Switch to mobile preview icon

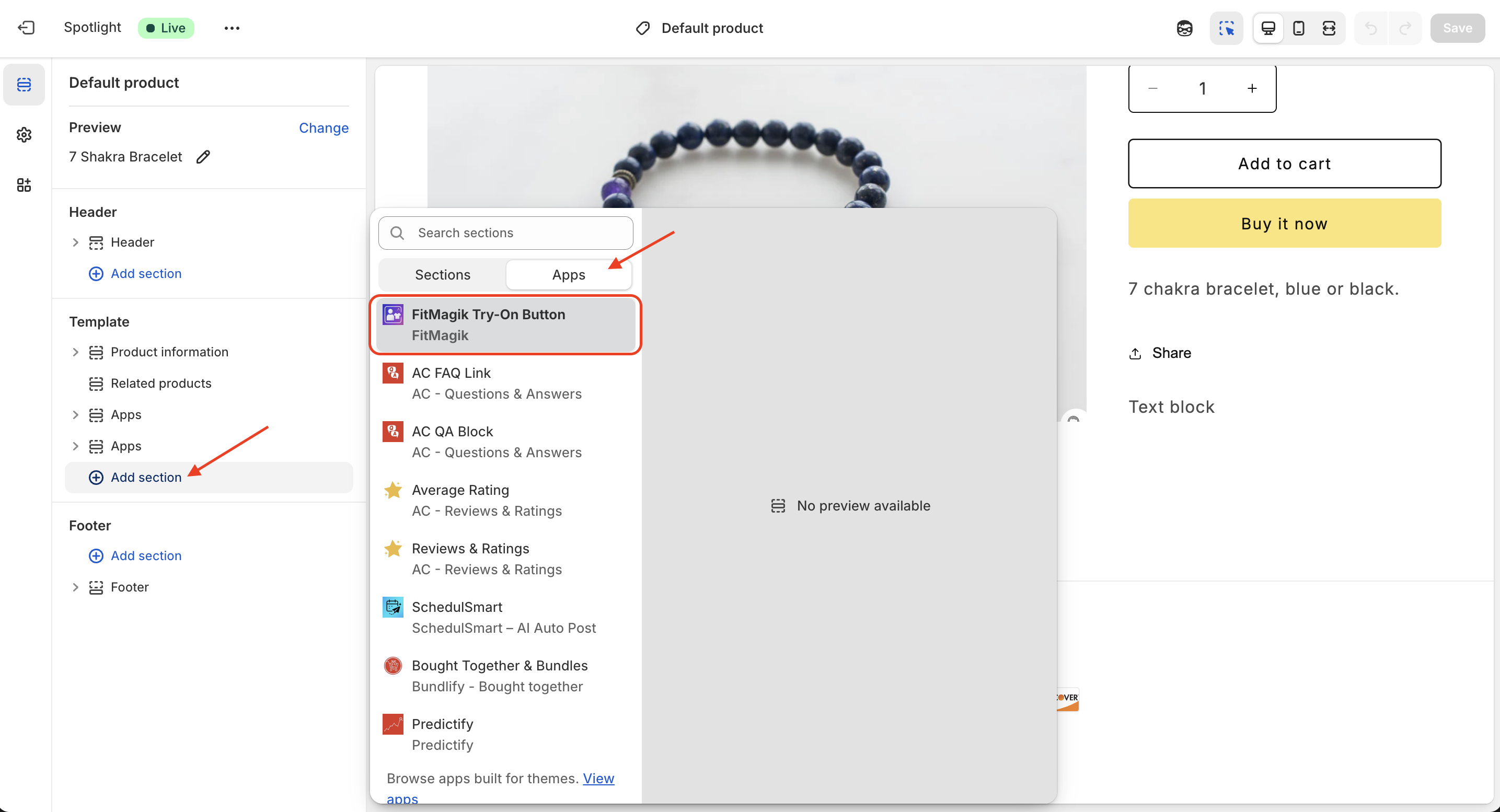coord(1298,28)
